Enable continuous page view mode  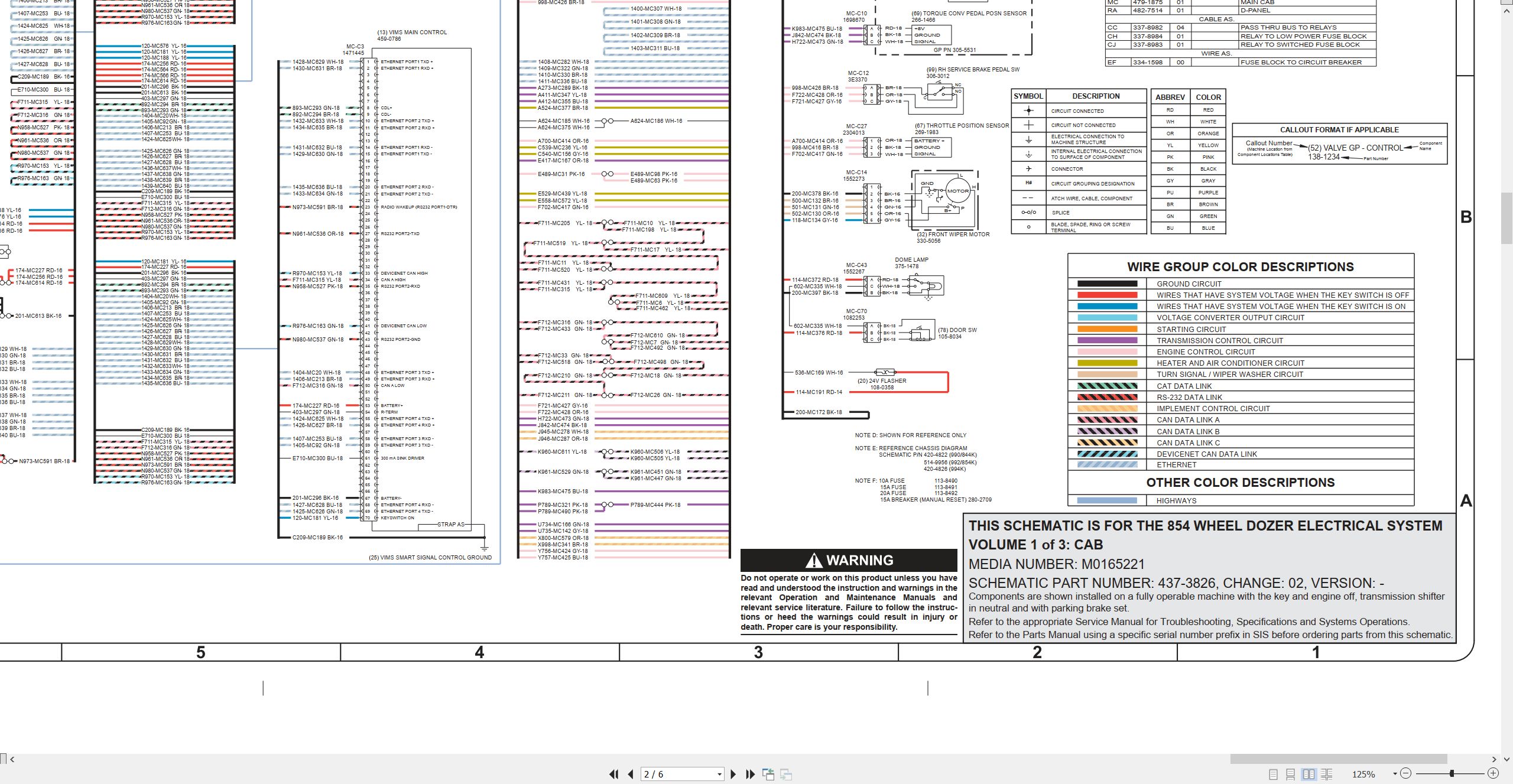click(x=1291, y=774)
